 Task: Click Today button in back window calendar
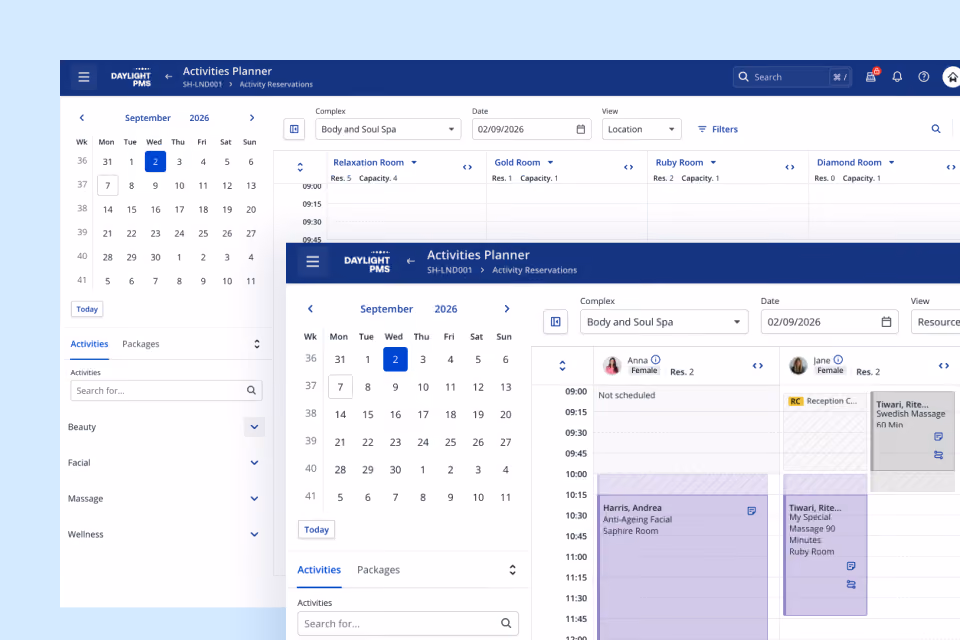coord(87,309)
